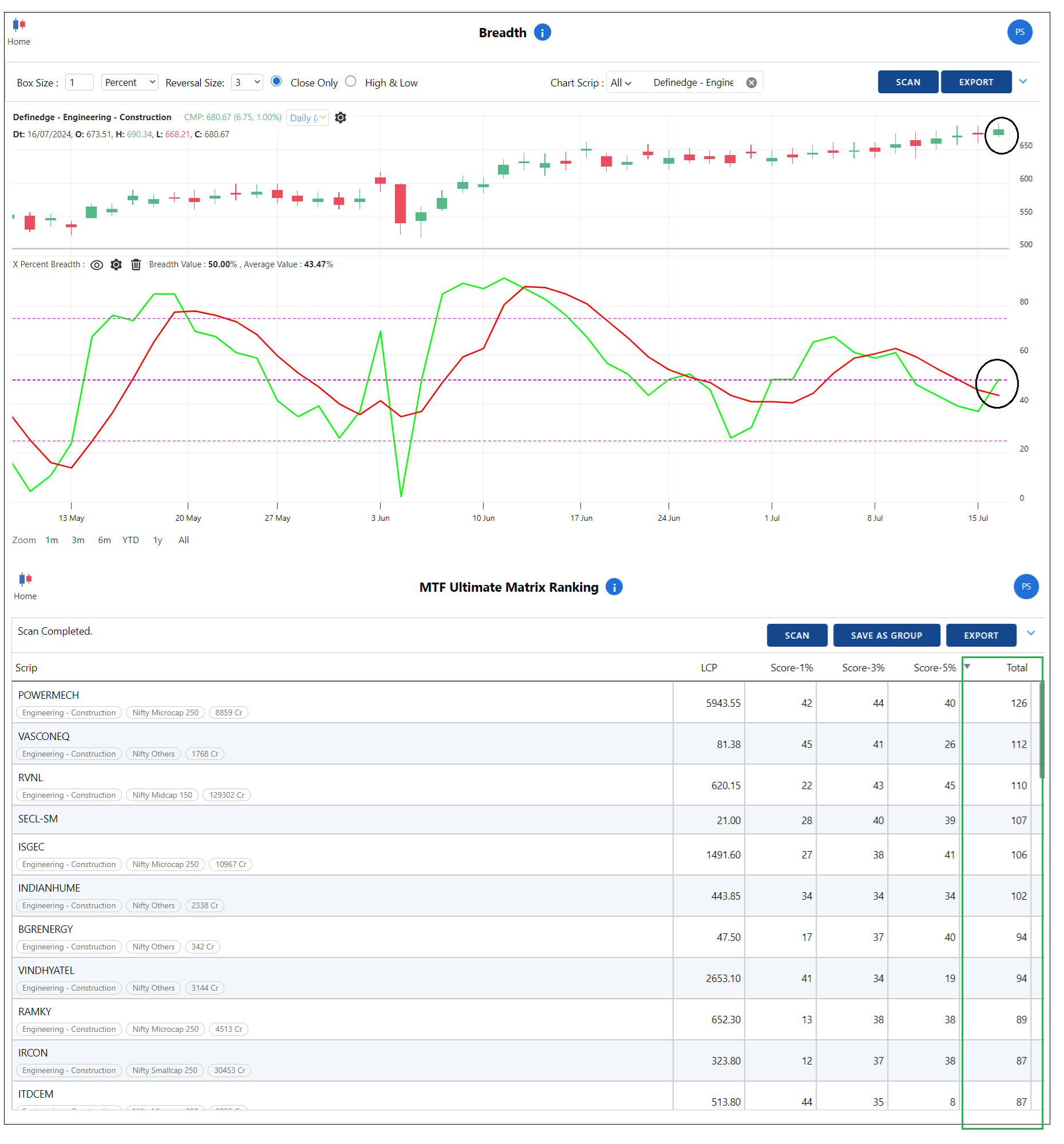
Task: Click SCAN button in Breadth panel
Action: click(x=907, y=82)
